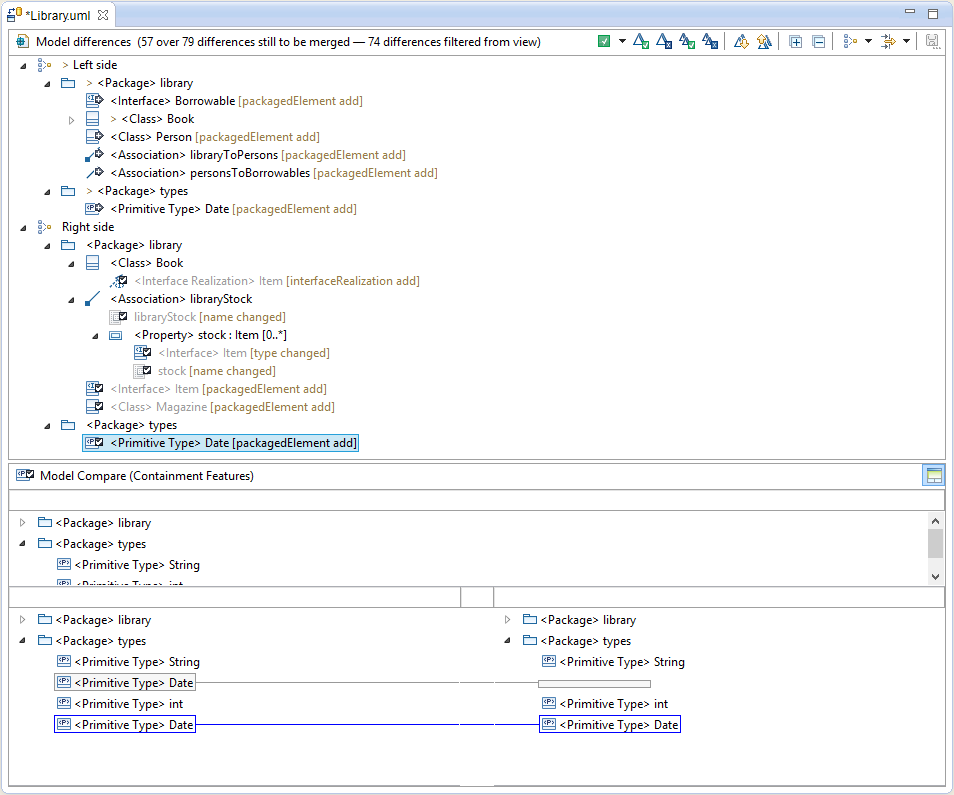Select Interface Borrowable in Left side tree
This screenshot has height=795, width=954.
click(x=173, y=101)
